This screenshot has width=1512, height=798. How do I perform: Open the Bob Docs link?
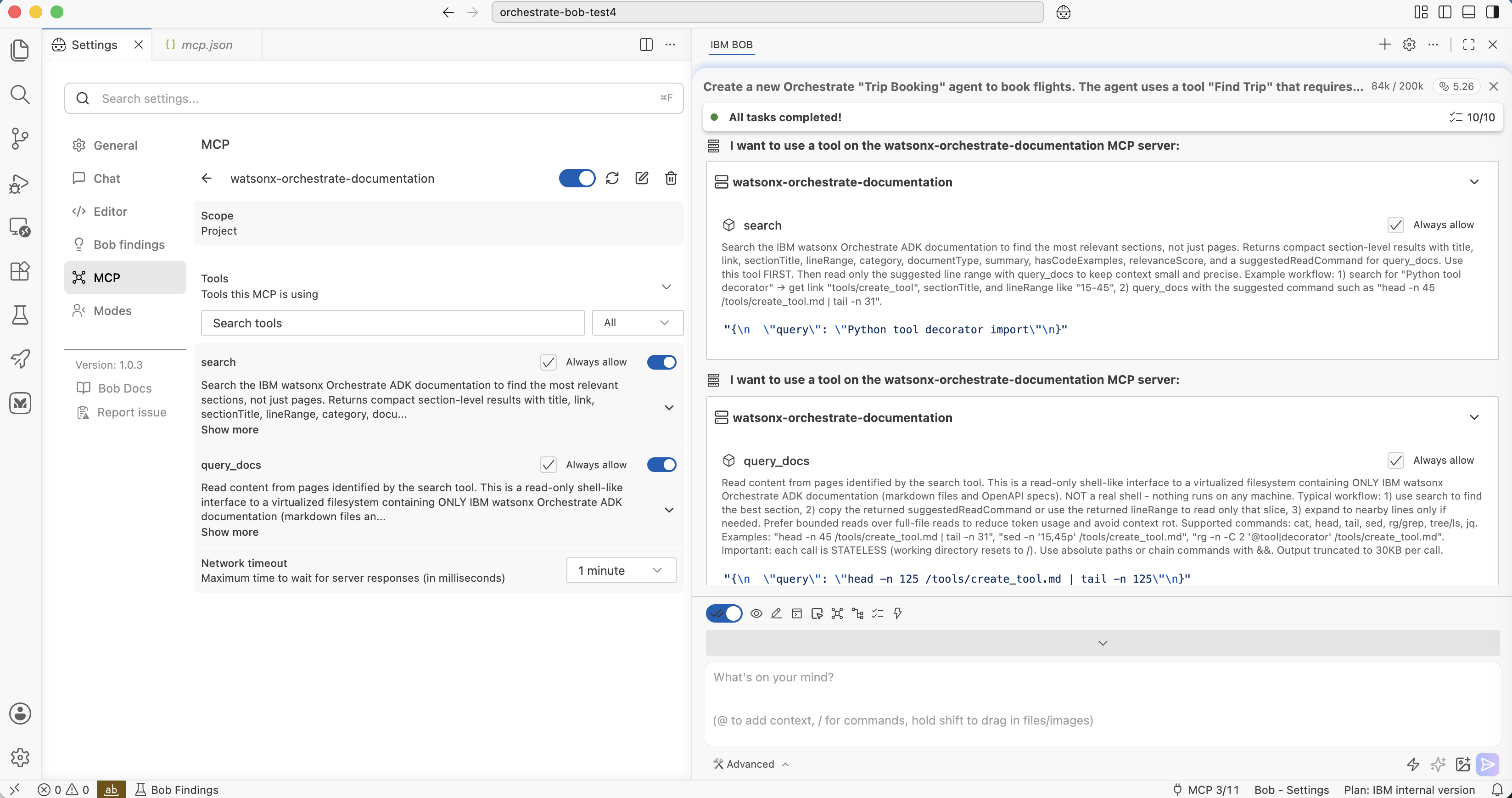coord(124,388)
